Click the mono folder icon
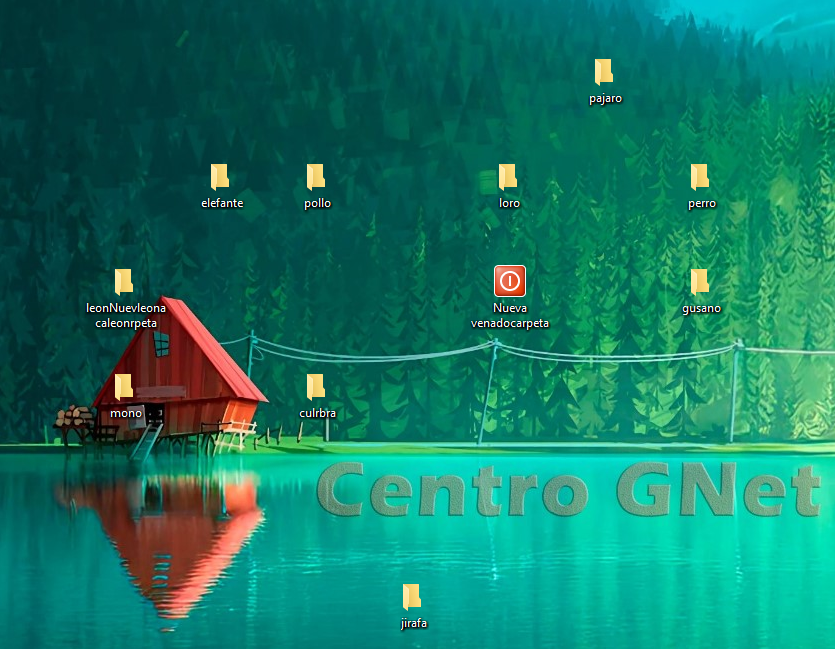The width and height of the screenshot is (835, 649). click(124, 387)
